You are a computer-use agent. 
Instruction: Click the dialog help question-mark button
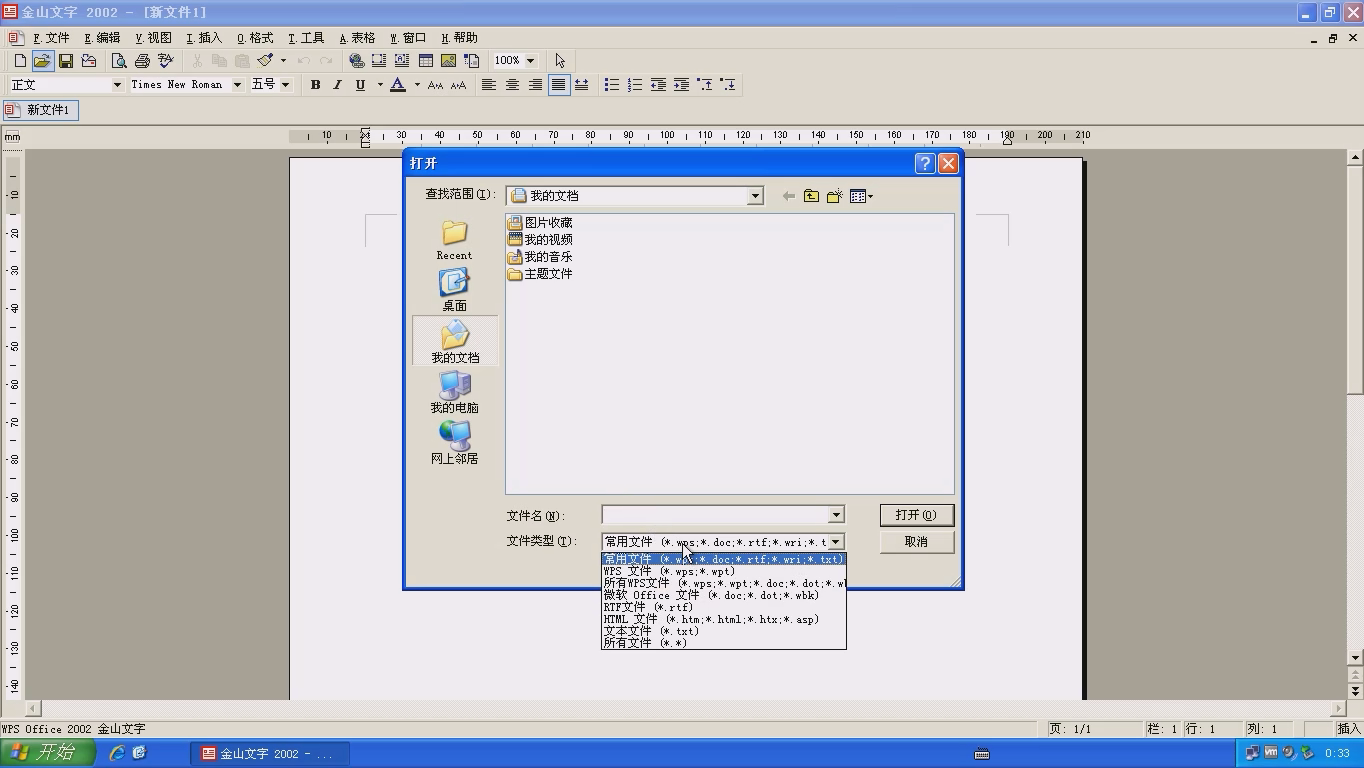[925, 163]
